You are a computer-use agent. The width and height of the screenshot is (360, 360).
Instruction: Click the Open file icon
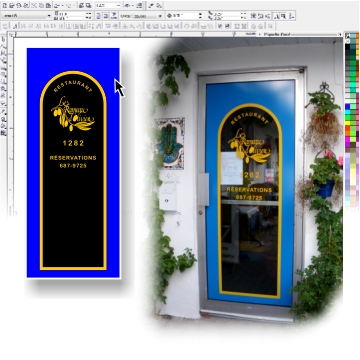11,6
